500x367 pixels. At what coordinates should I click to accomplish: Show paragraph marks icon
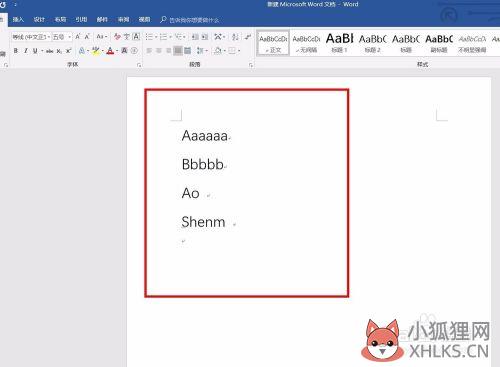click(x=248, y=37)
